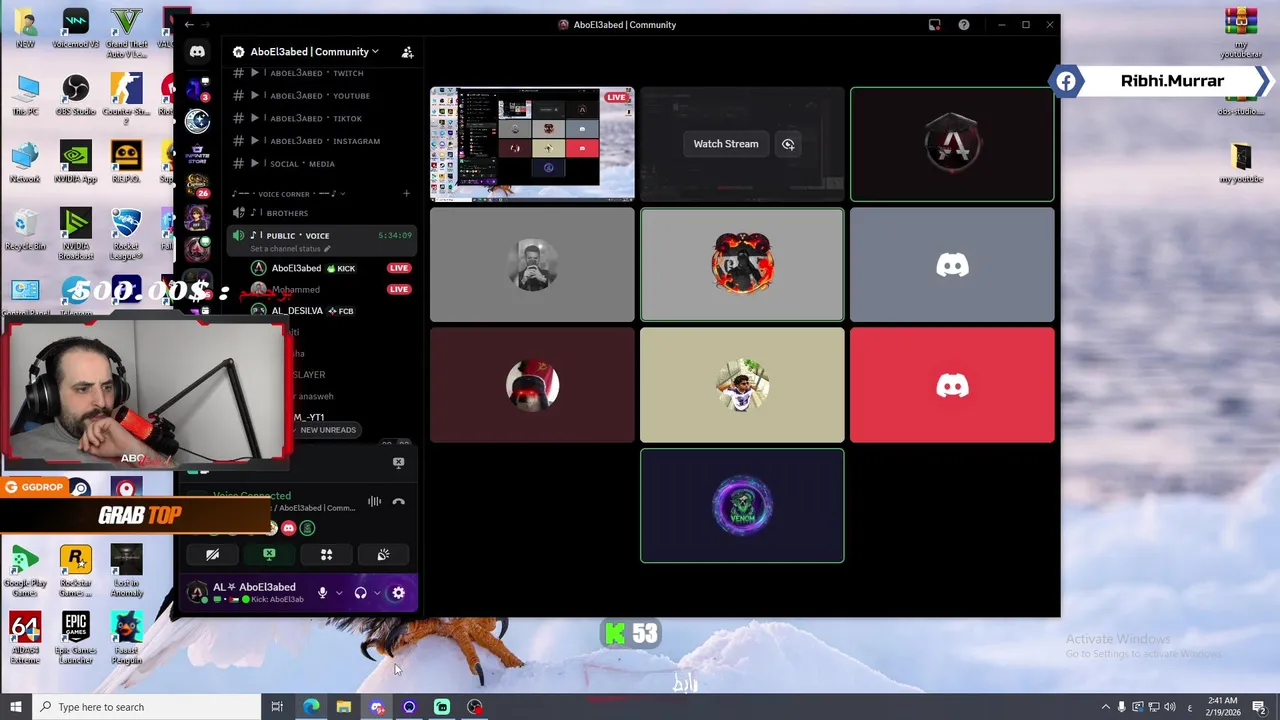Open Discord inbox icon in title bar

click(934, 25)
